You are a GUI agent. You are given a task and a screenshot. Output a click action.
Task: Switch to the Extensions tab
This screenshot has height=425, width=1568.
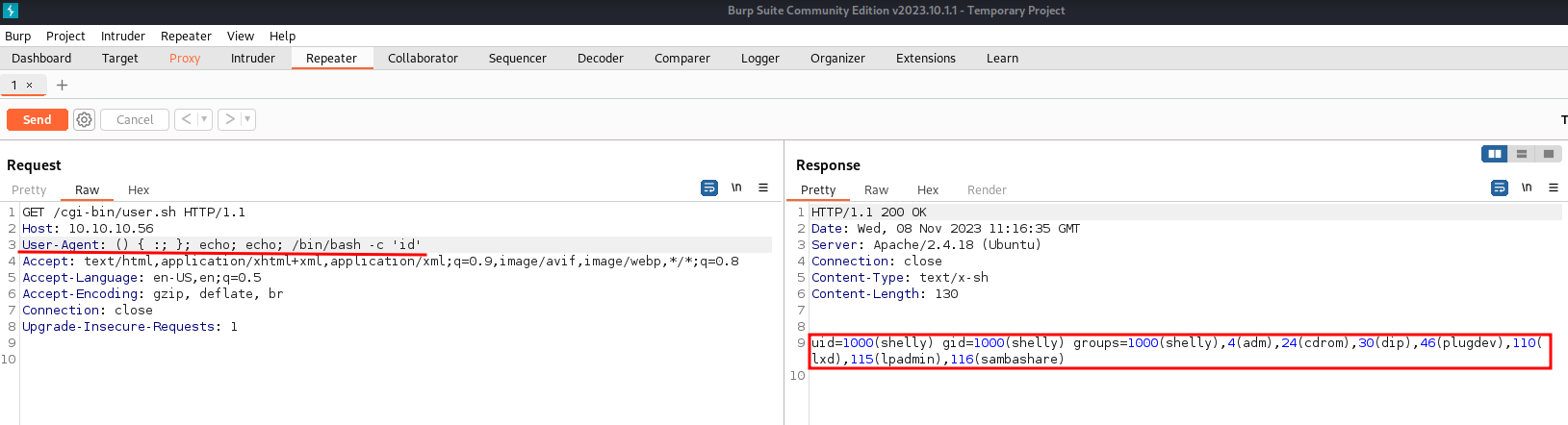click(926, 58)
